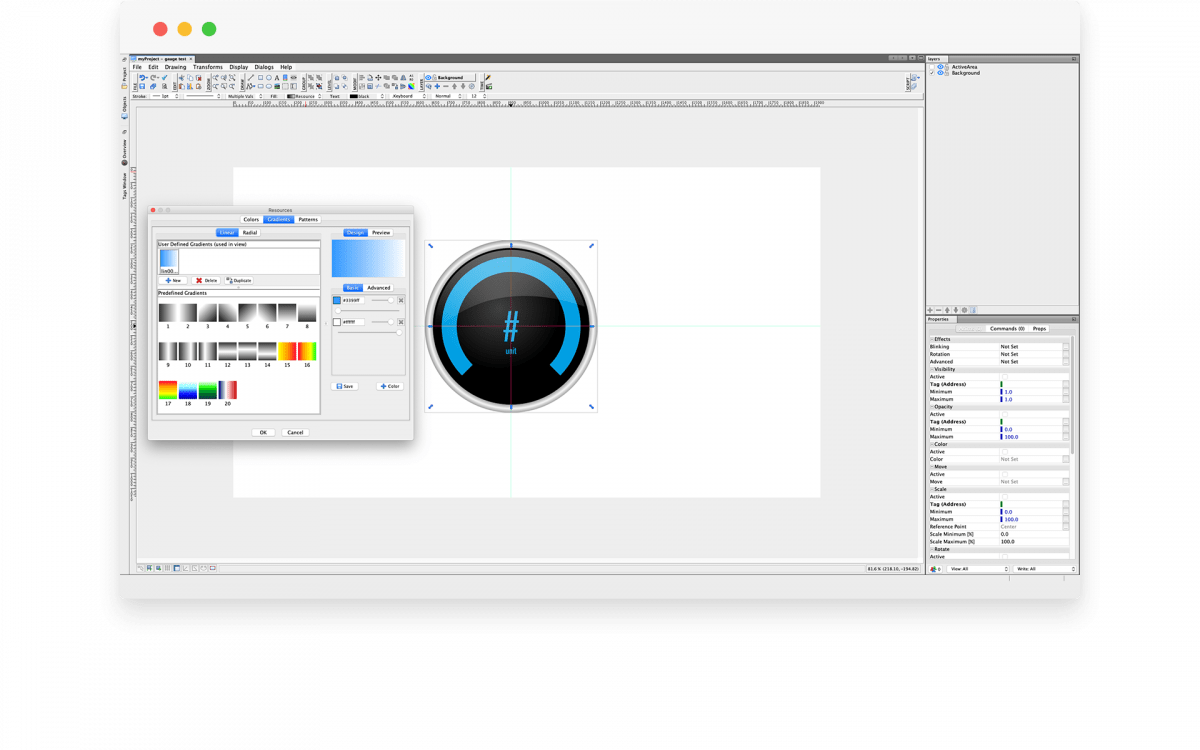Screen dimensions: 1200x750
Task: Click the blue plus add-layer icon in toolbar
Action: [437, 86]
